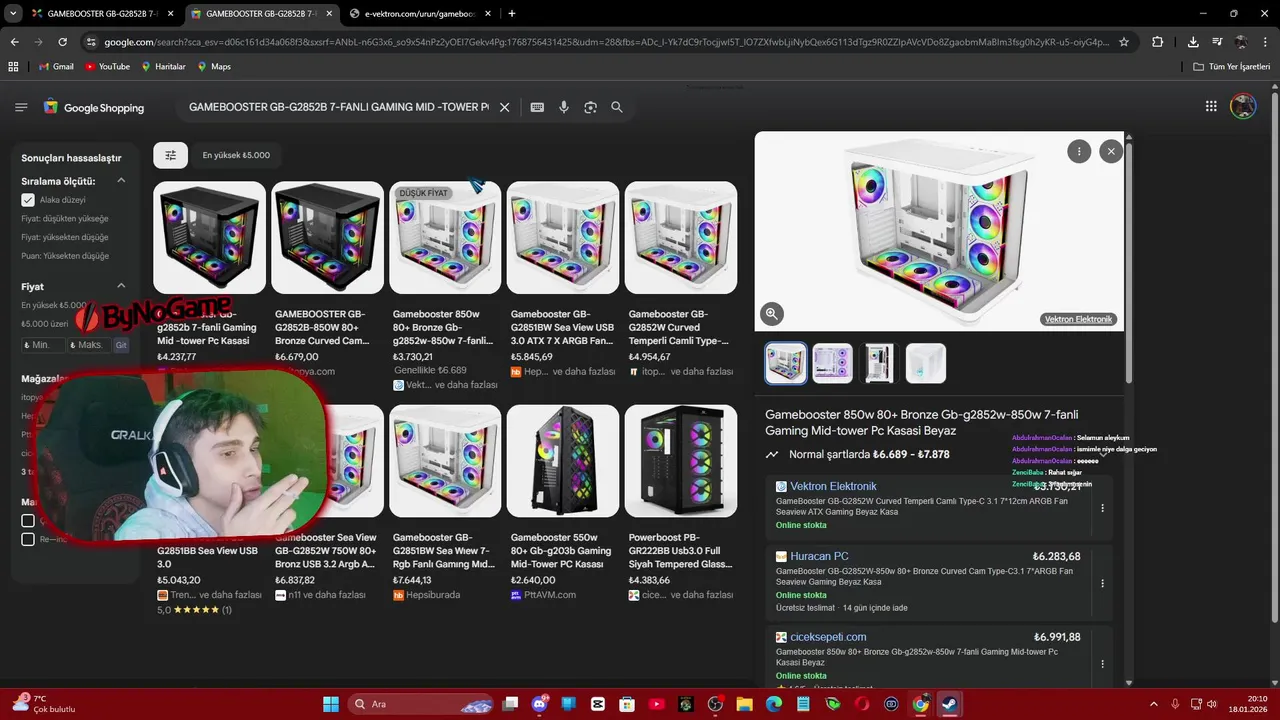This screenshot has height=720, width=1280.
Task: Apply the price range with Git button
Action: [121, 344]
